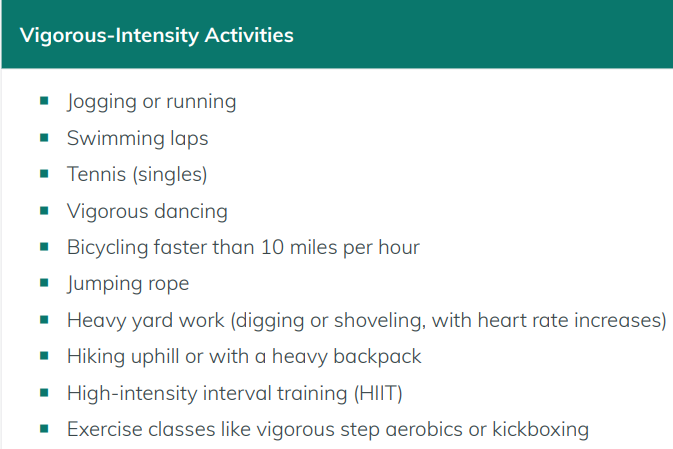The height and width of the screenshot is (449, 673).
Task: Click the bullet beside Swimming laps
Action: coord(44,138)
